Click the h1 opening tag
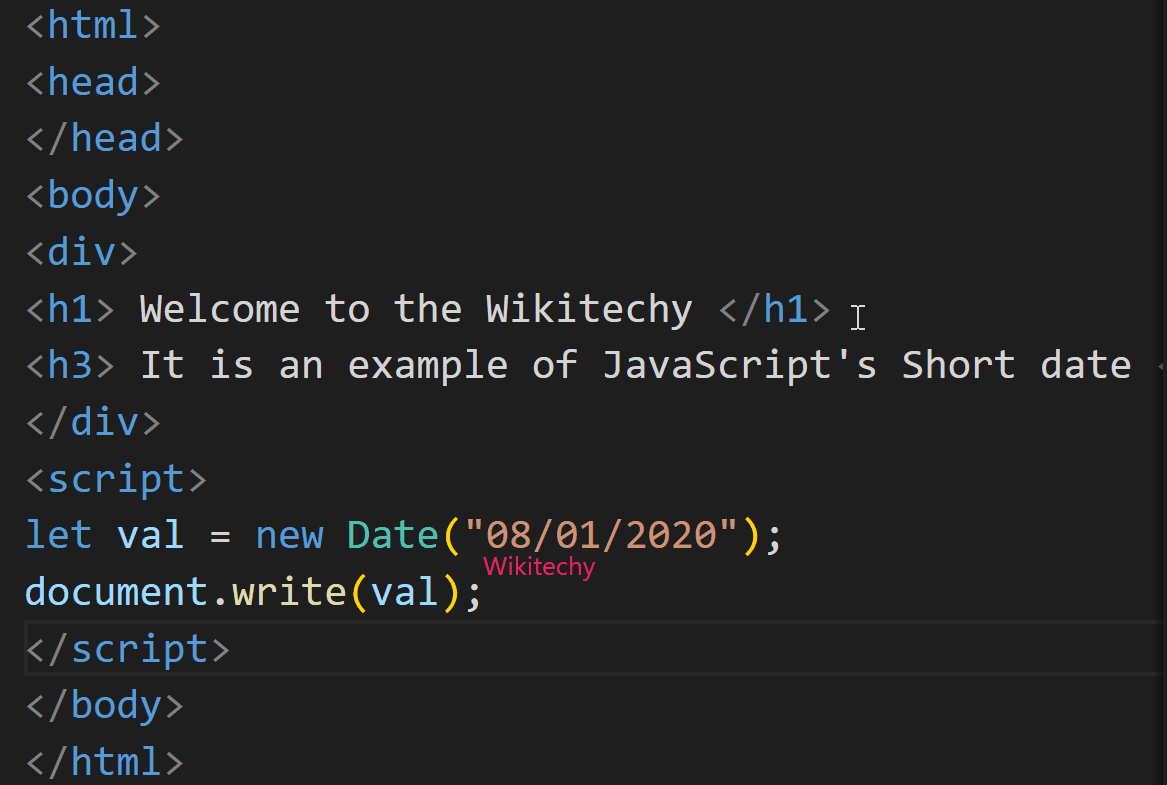 (68, 308)
